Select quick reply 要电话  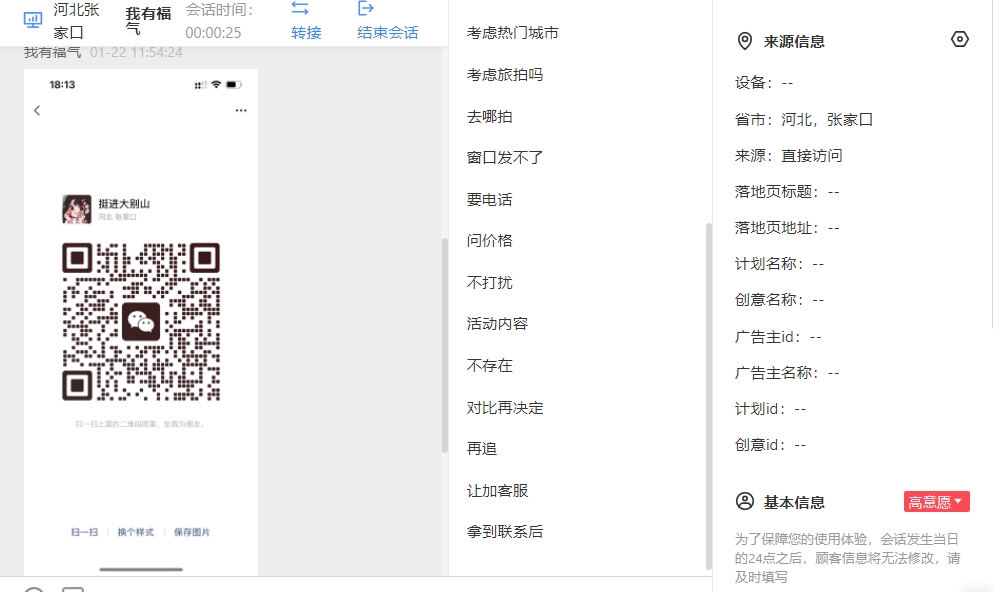pos(490,199)
